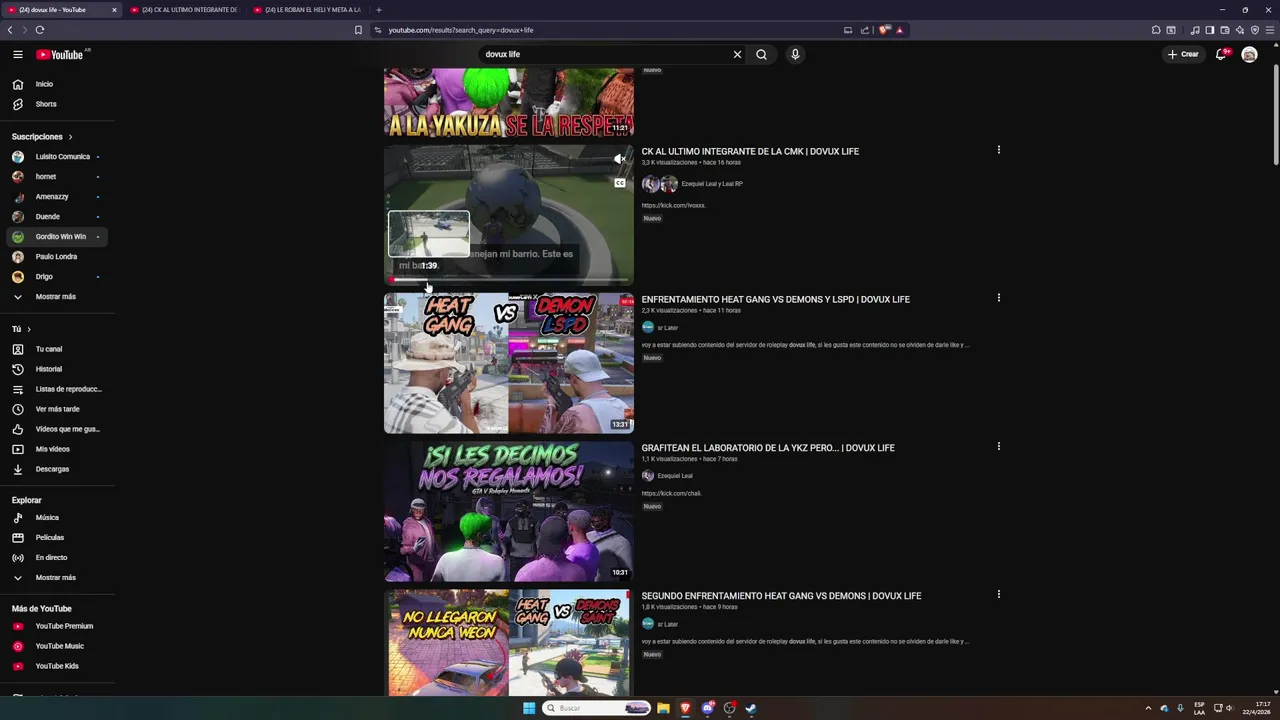Open Windows Start menu

(x=529, y=708)
